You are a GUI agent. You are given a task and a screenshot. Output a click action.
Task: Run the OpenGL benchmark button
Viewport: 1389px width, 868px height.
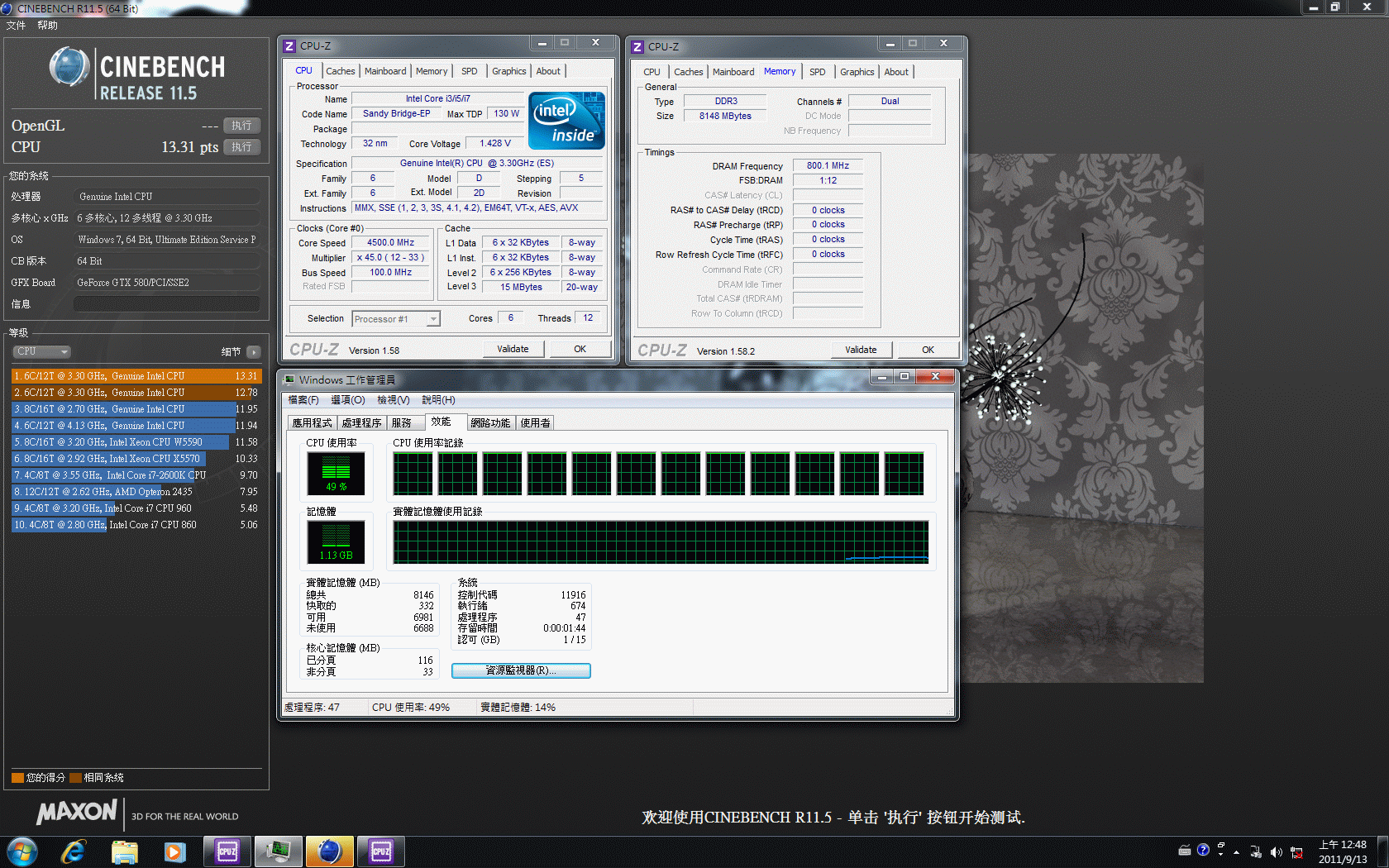(x=241, y=126)
